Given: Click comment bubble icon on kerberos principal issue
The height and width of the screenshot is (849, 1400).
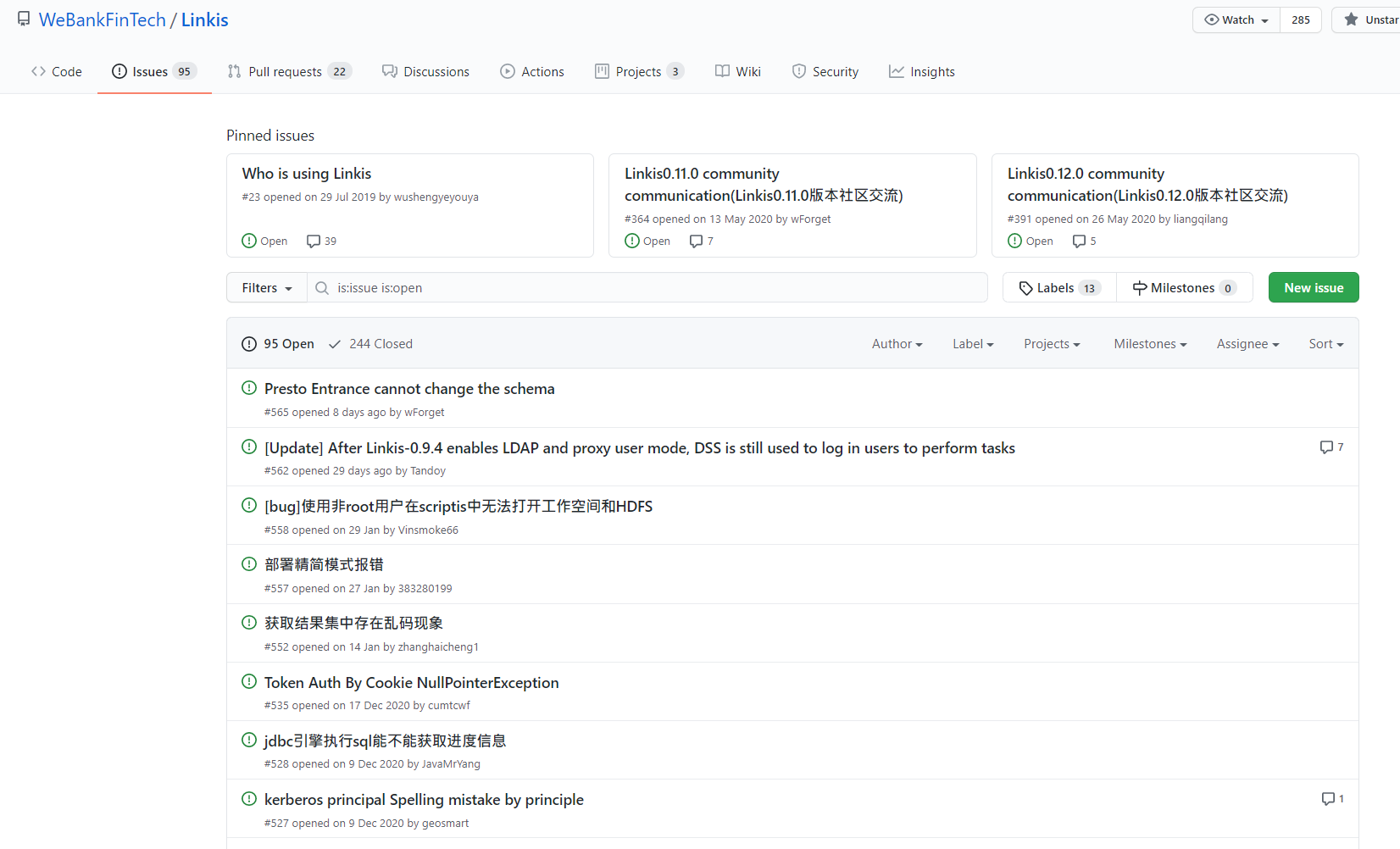Looking at the screenshot, I should pyautogui.click(x=1328, y=799).
